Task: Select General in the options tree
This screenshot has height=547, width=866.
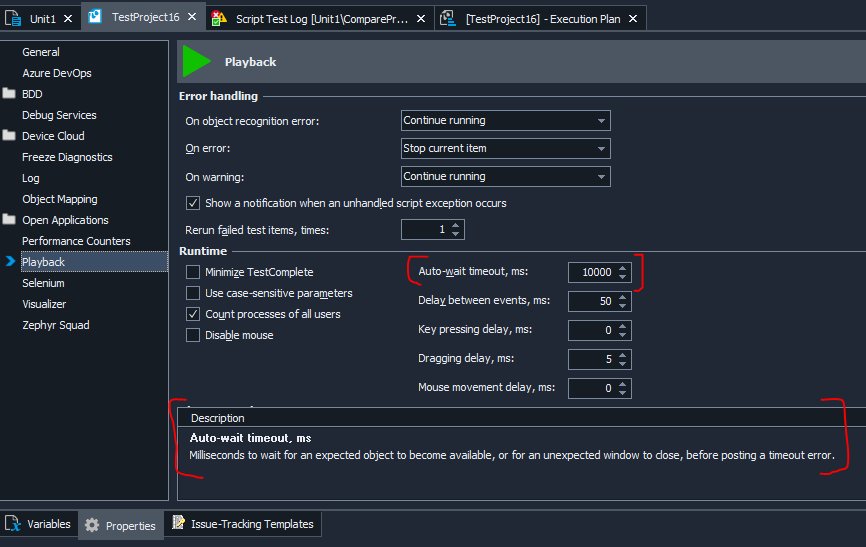Action: click(41, 52)
